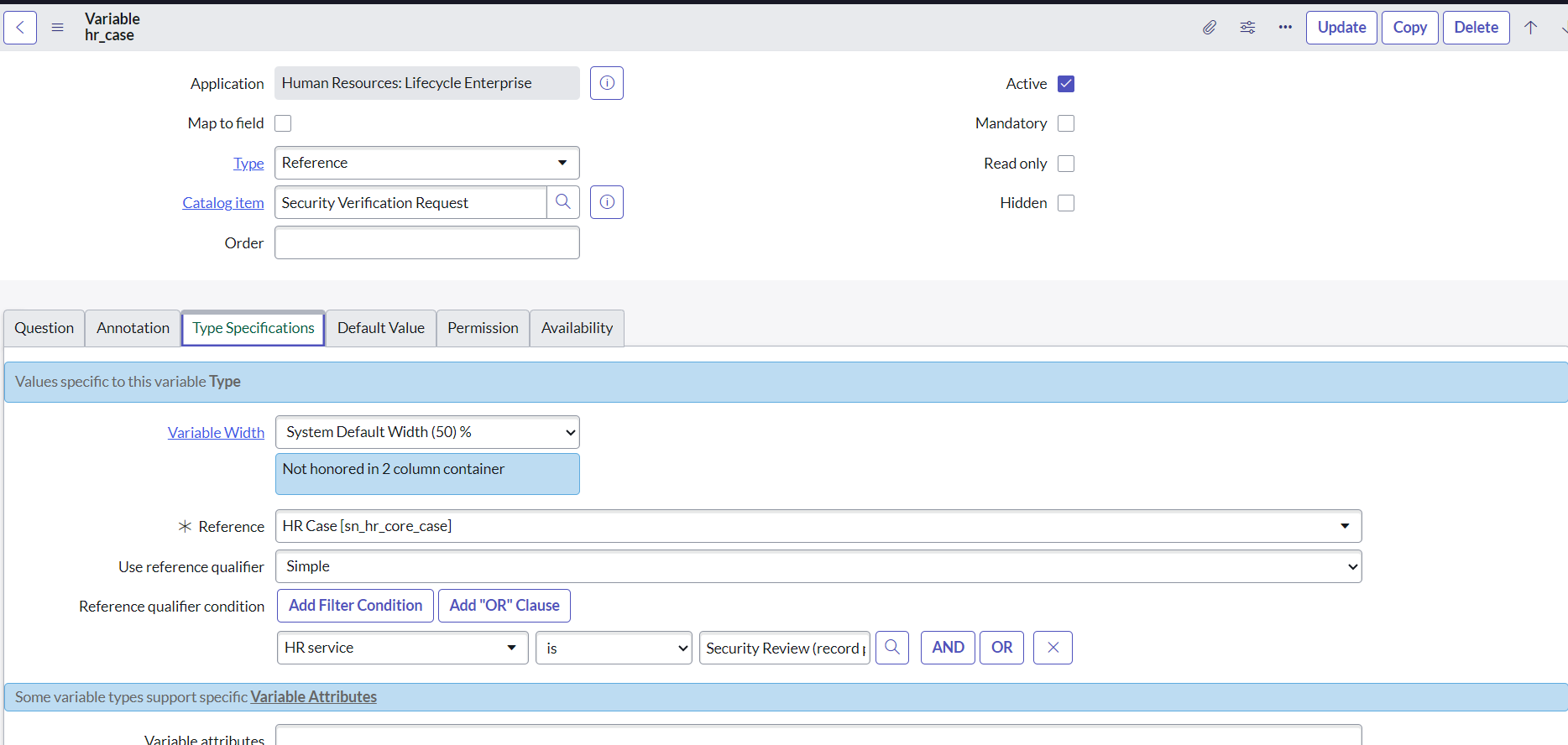
Task: Click the Delete button
Action: pyautogui.click(x=1477, y=28)
